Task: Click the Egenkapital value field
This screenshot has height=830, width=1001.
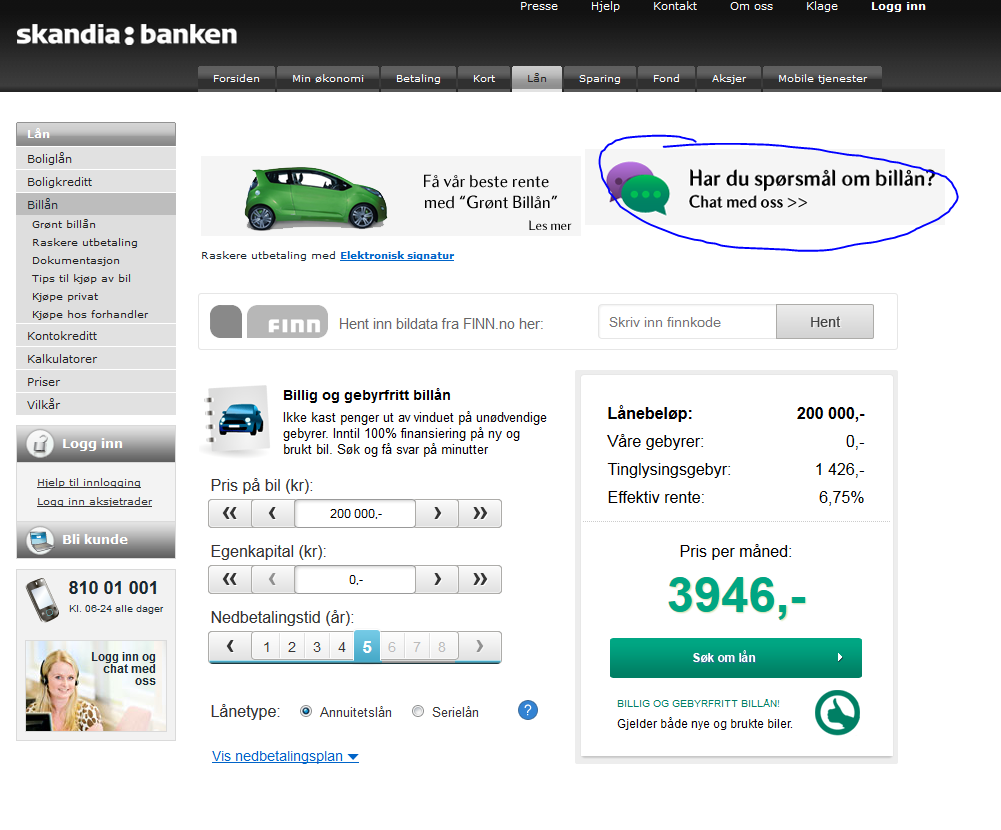Action: click(x=355, y=580)
